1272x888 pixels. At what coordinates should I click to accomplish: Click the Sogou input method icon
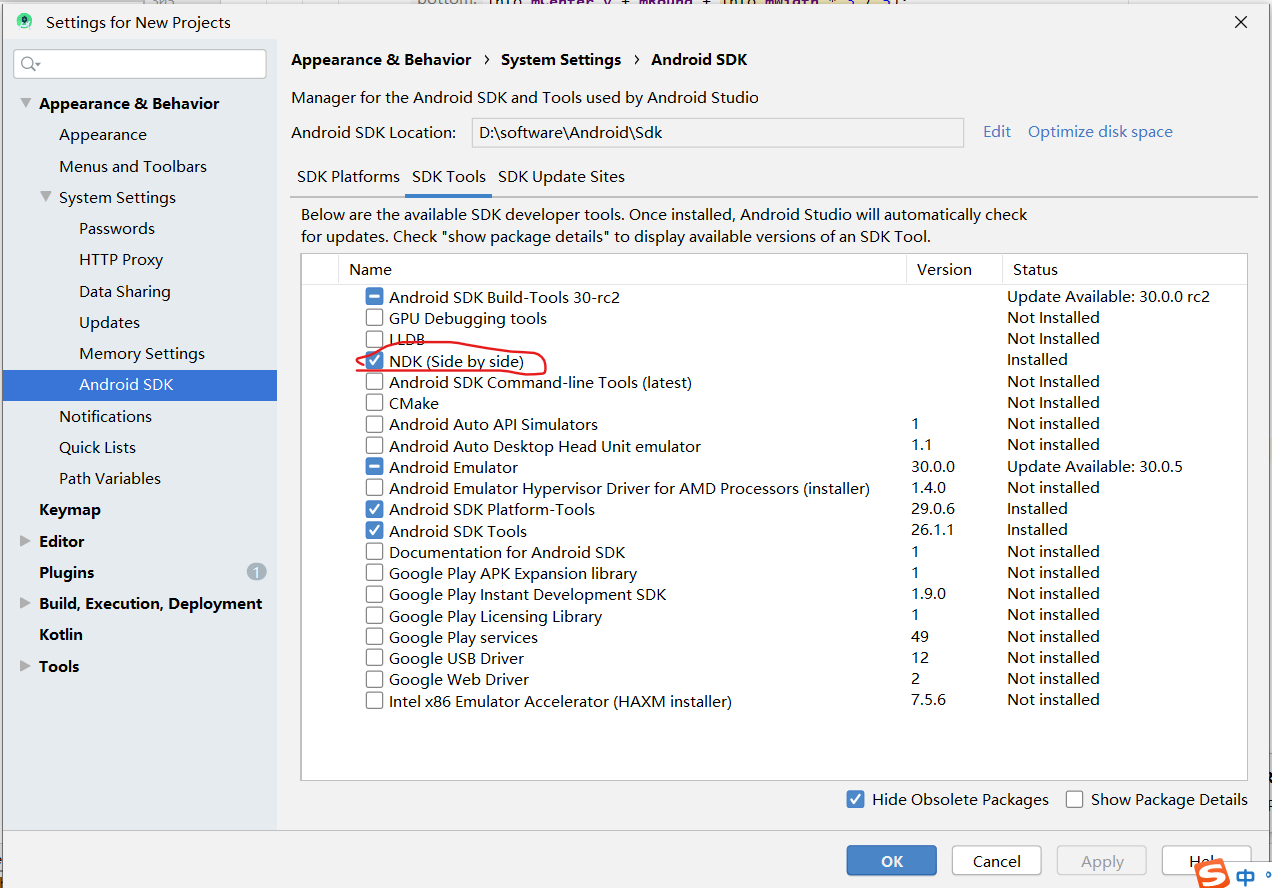coord(1213,874)
